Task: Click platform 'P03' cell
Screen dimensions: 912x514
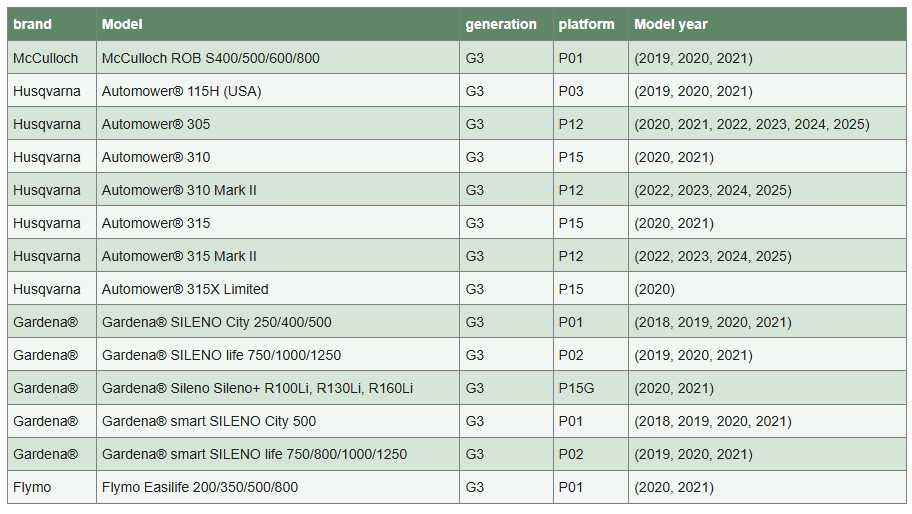Action: click(x=590, y=91)
